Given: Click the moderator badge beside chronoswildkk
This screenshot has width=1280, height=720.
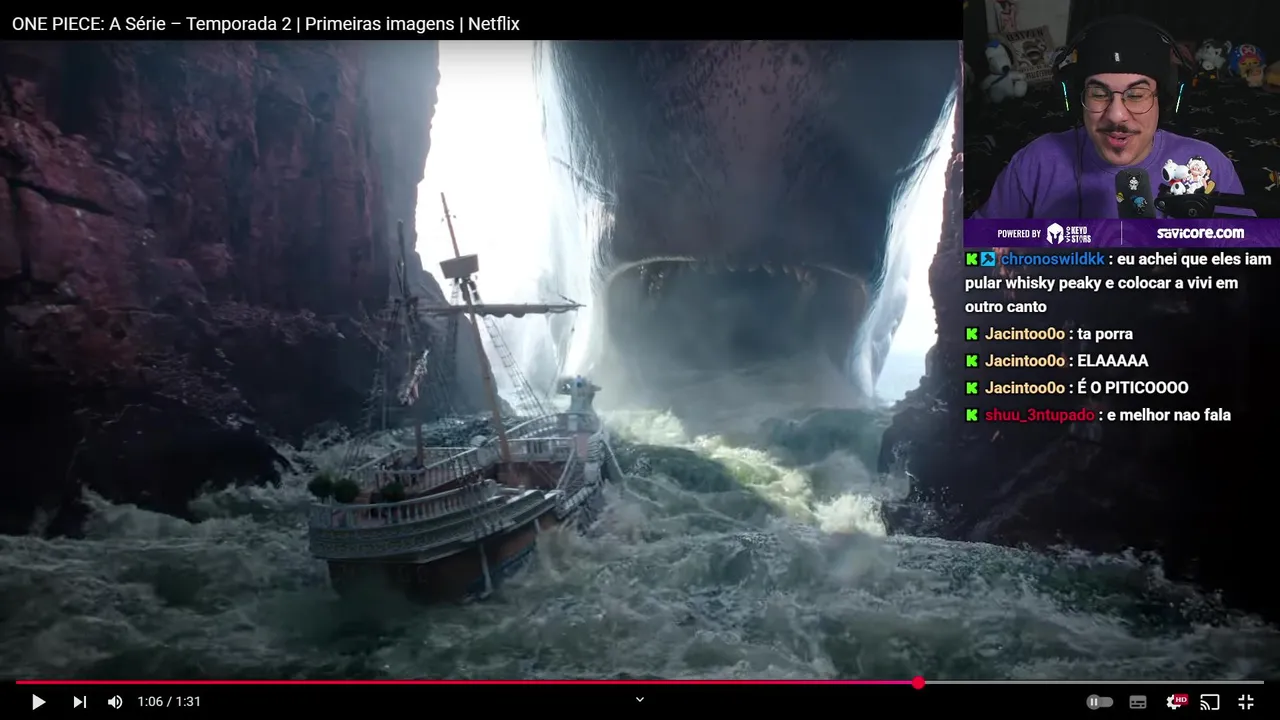Looking at the screenshot, I should coord(988,259).
